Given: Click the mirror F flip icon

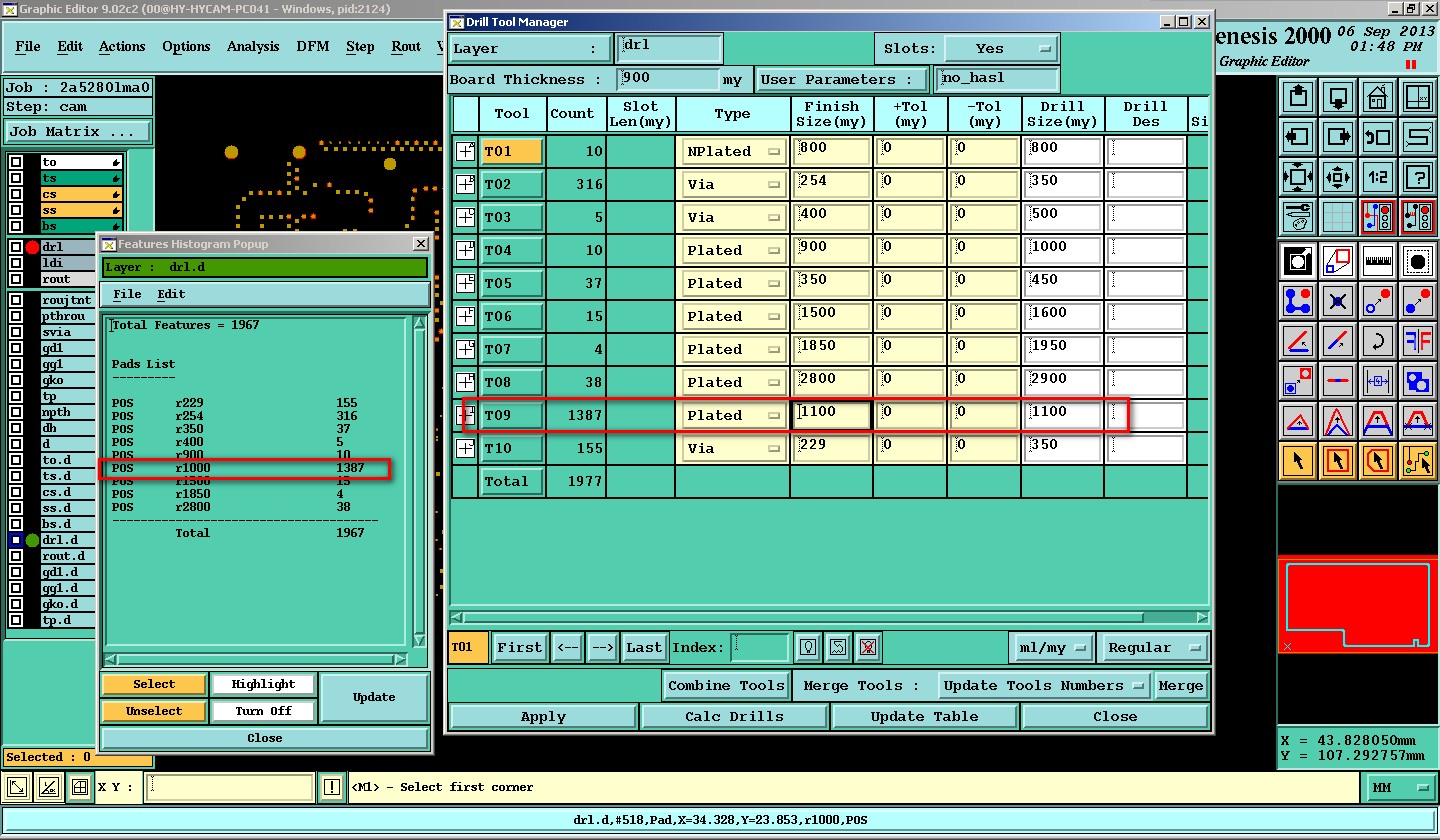Looking at the screenshot, I should [1418, 341].
